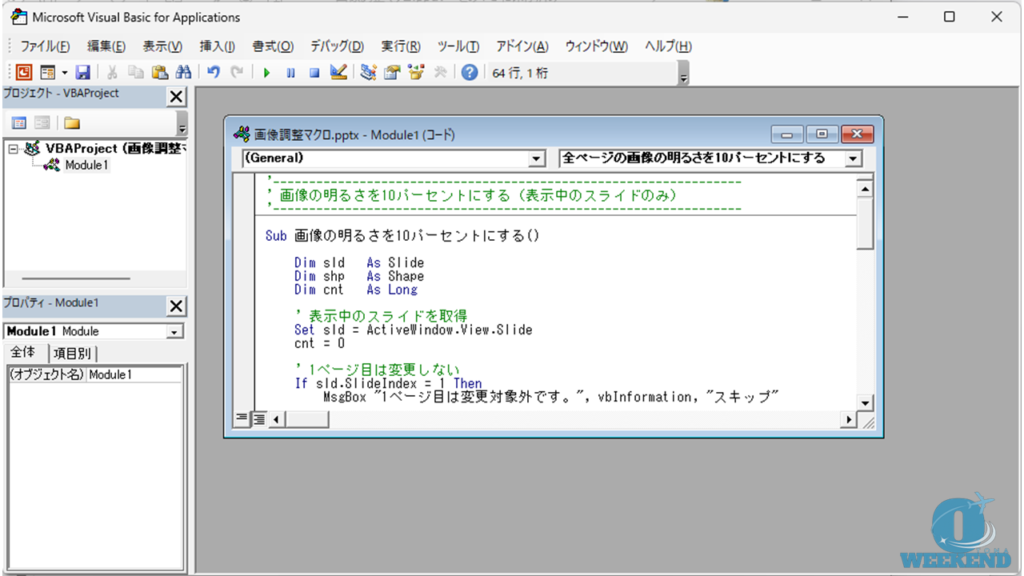Open デバッグ(D) menu
1024x576 pixels.
[337, 46]
